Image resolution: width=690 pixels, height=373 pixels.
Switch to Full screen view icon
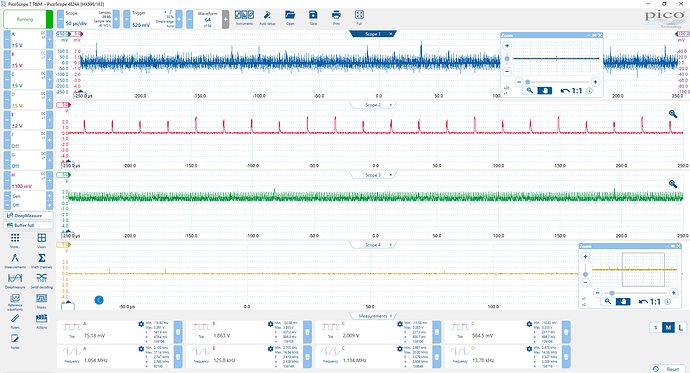pos(359,15)
